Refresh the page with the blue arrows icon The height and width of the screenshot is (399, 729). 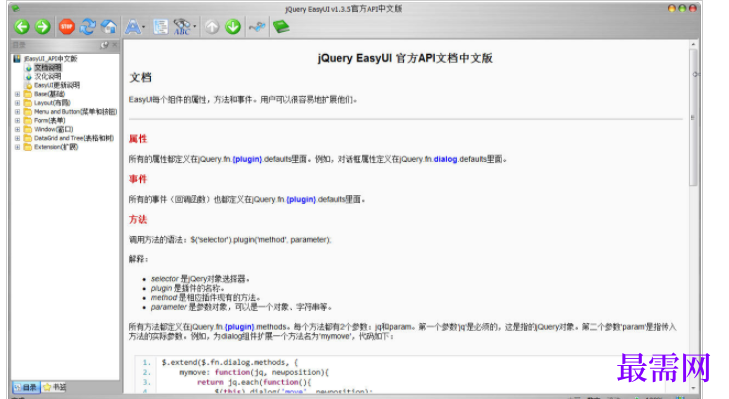tap(87, 27)
